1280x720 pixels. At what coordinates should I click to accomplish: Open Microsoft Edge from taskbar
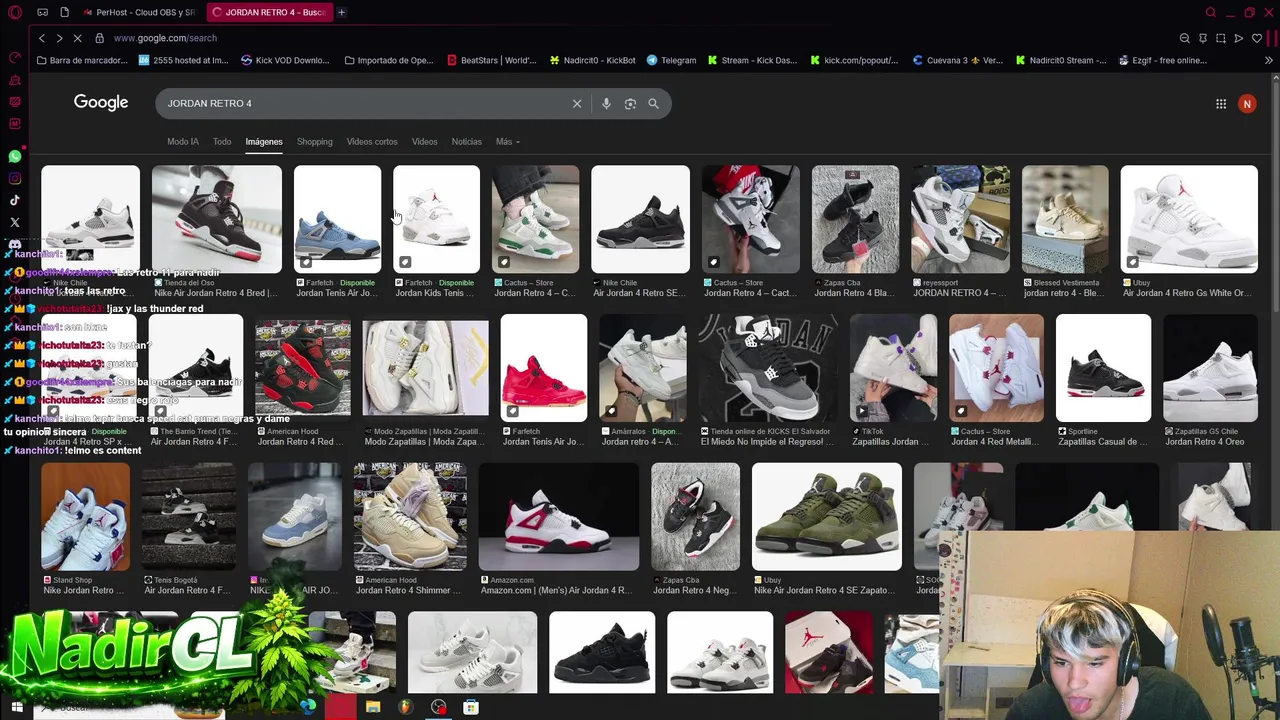[x=308, y=707]
